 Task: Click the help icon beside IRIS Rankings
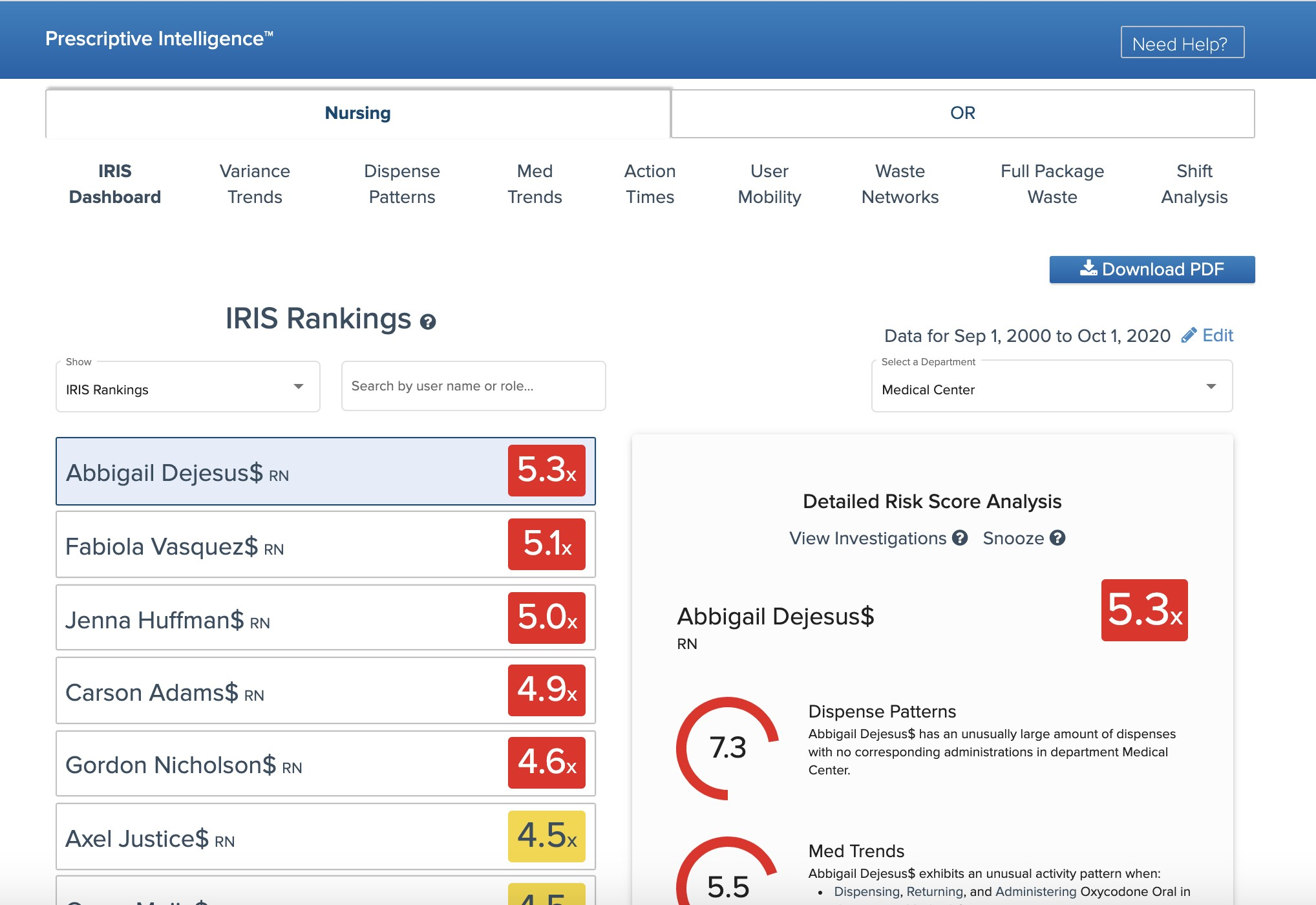coord(428,322)
